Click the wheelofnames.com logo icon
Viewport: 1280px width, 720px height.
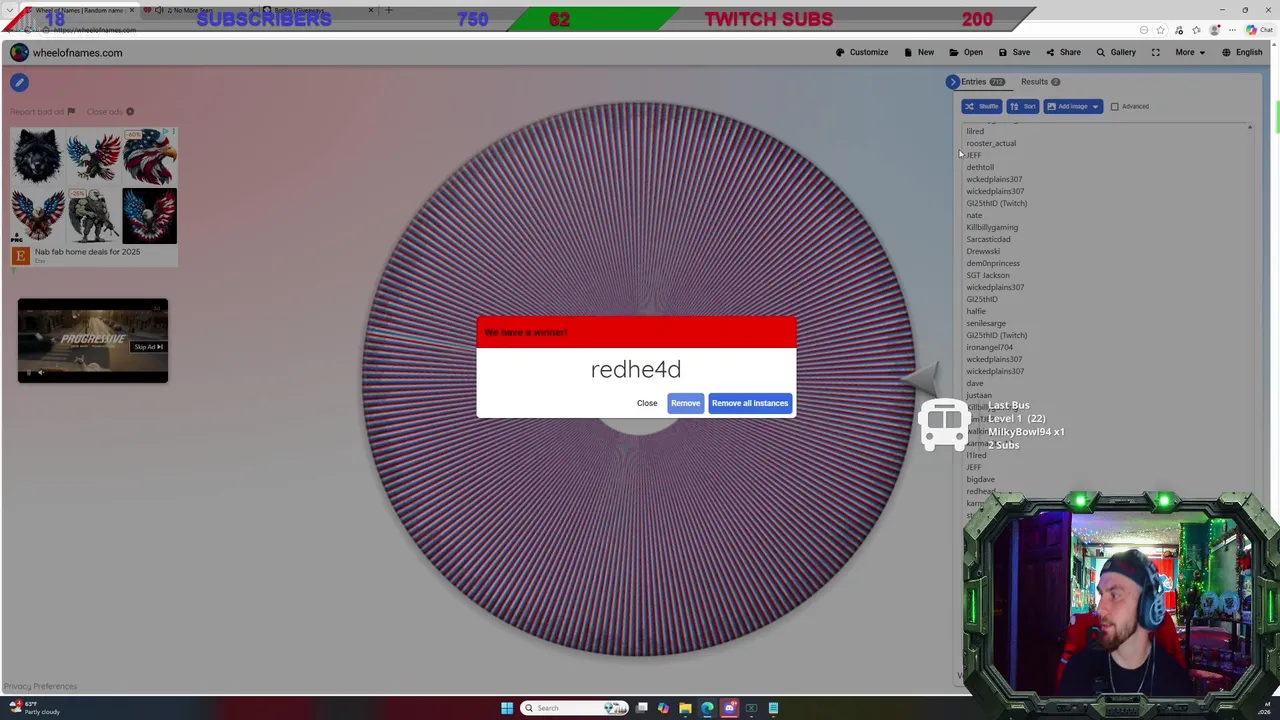click(x=19, y=53)
